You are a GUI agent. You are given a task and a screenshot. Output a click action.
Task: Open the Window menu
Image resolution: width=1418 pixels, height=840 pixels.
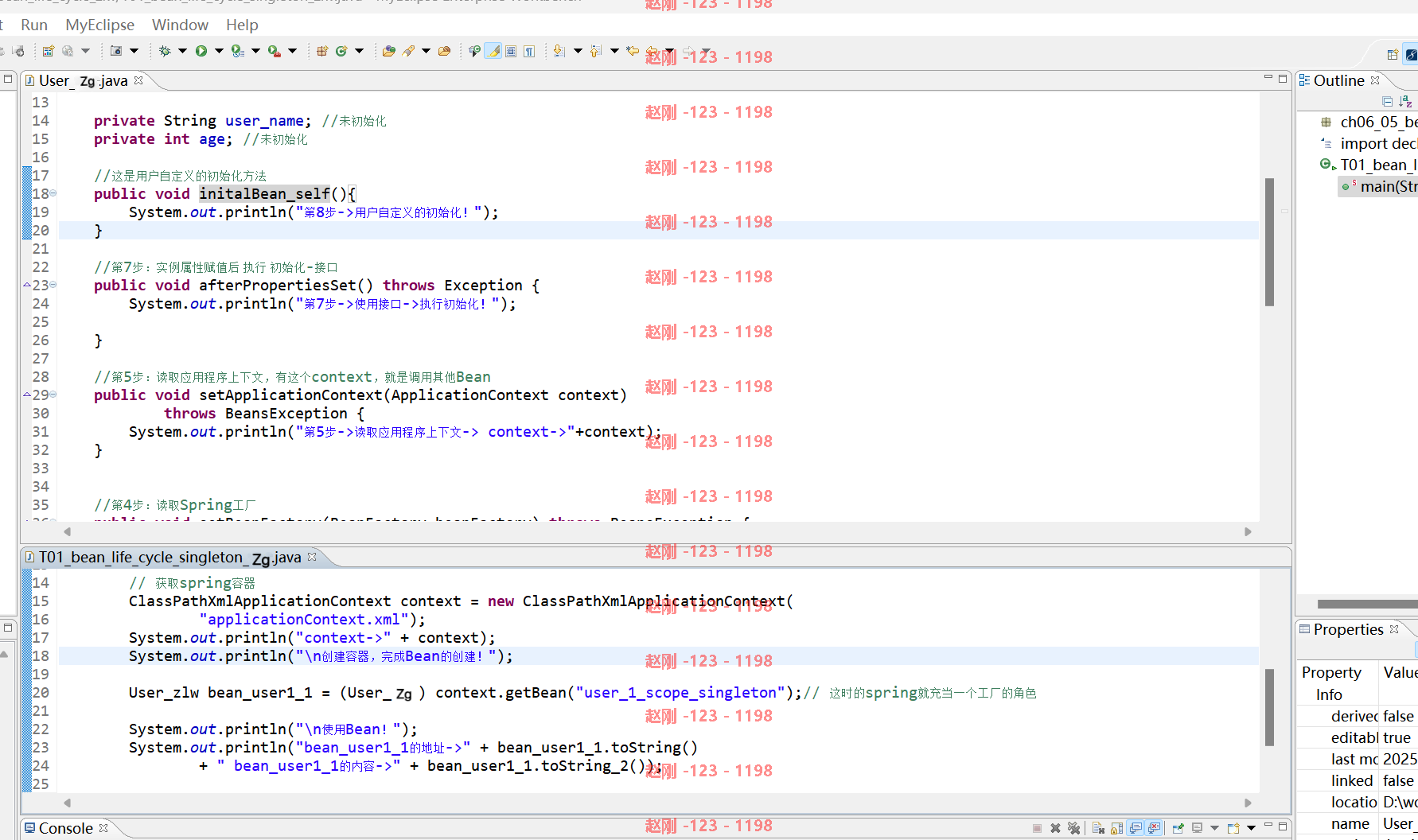180,25
